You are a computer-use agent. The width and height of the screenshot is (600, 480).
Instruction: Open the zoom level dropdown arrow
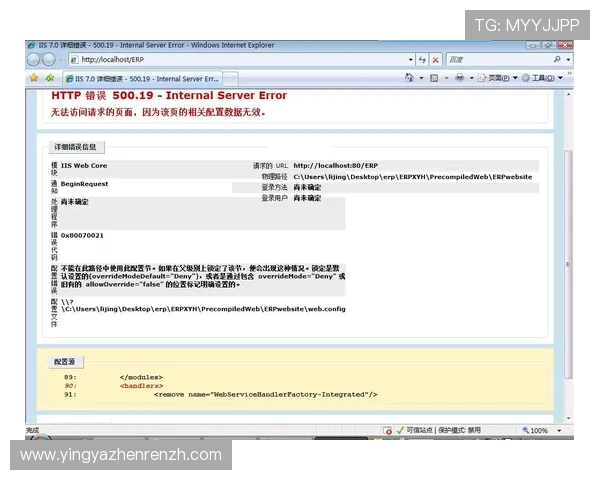[x=559, y=431]
